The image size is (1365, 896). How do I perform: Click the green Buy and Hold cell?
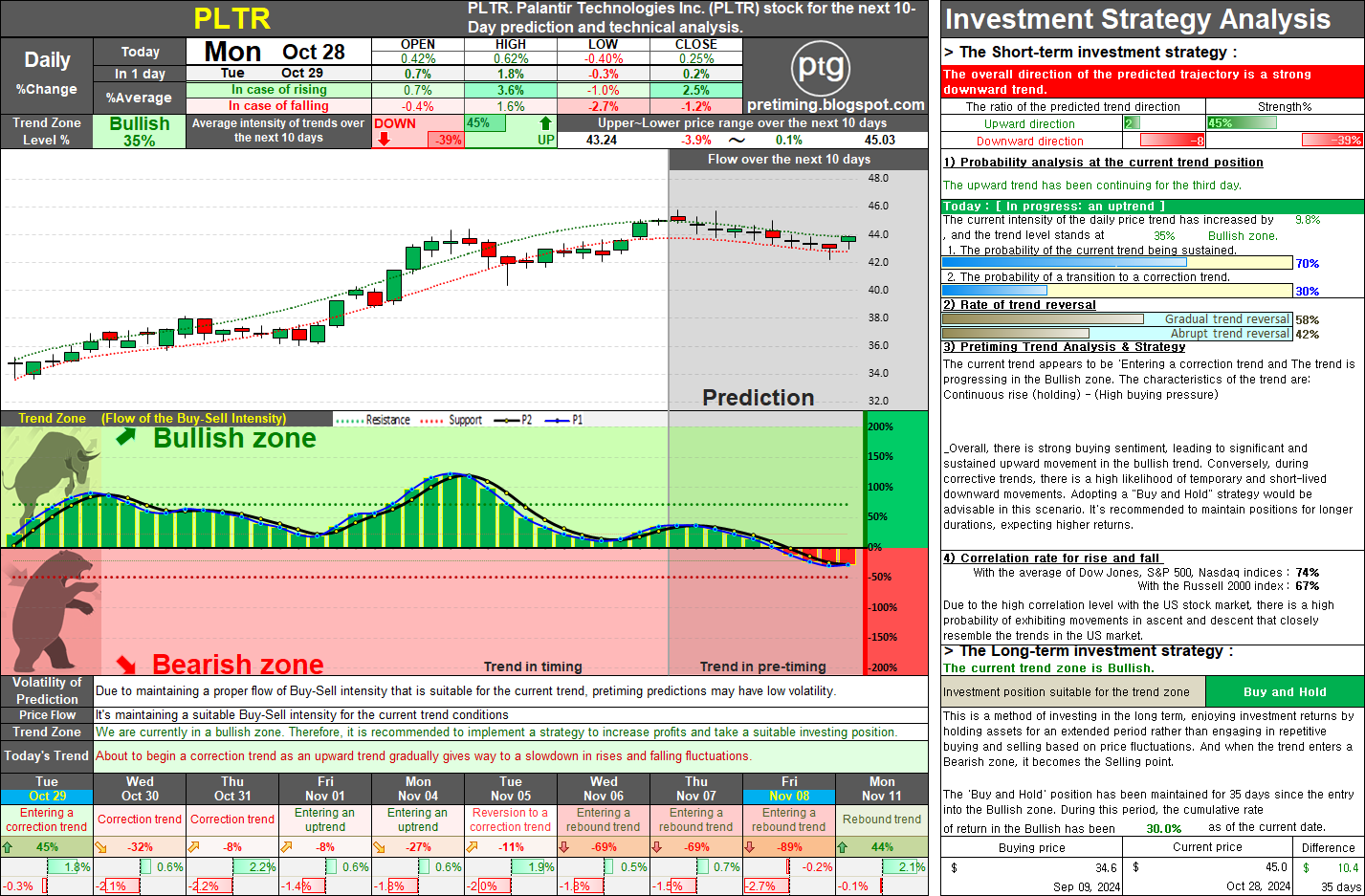[x=1285, y=691]
